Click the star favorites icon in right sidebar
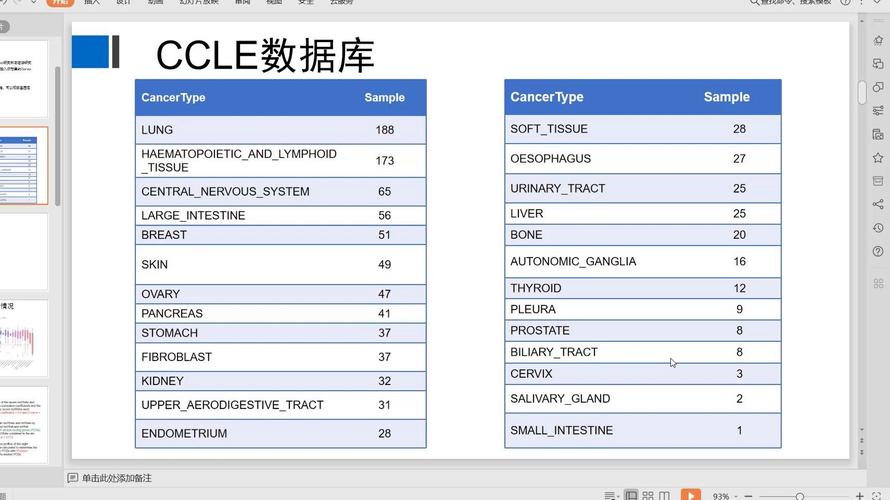The image size is (890, 500). pos(878,158)
